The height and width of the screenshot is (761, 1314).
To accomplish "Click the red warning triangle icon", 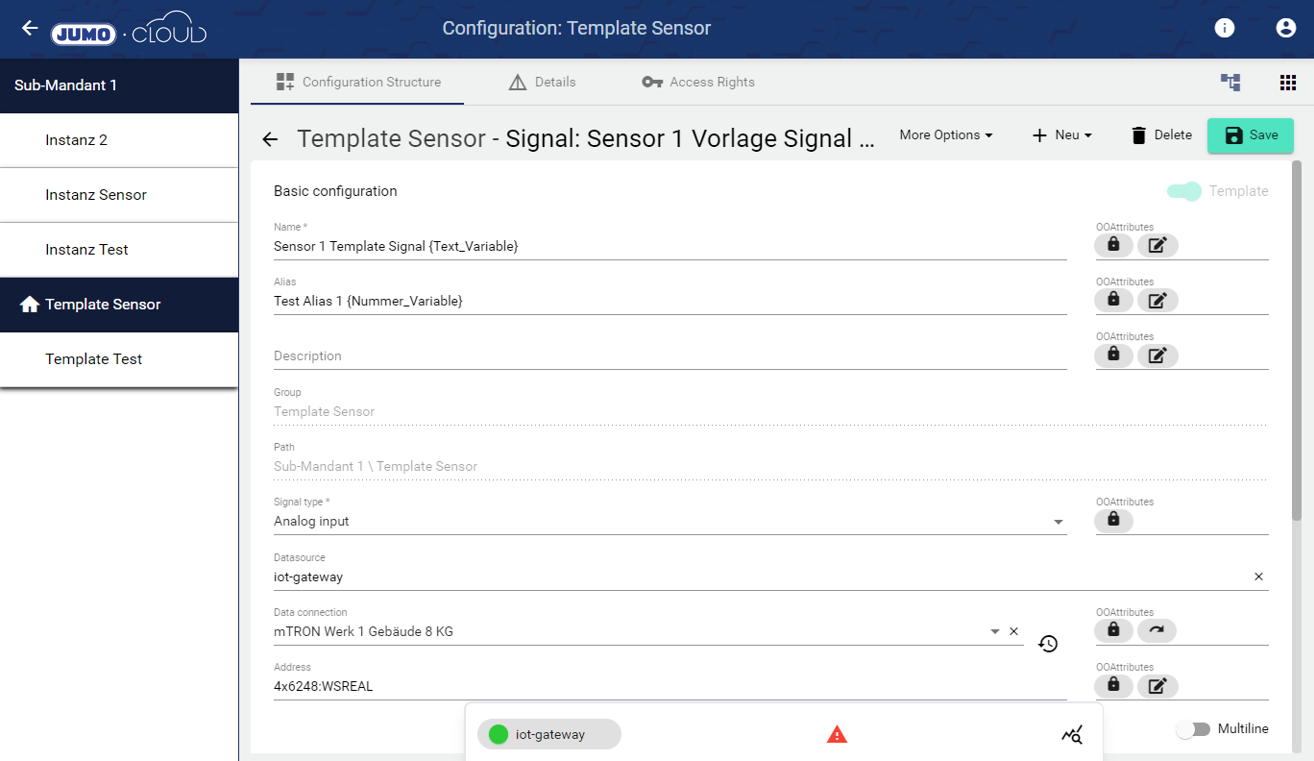I will tap(837, 735).
